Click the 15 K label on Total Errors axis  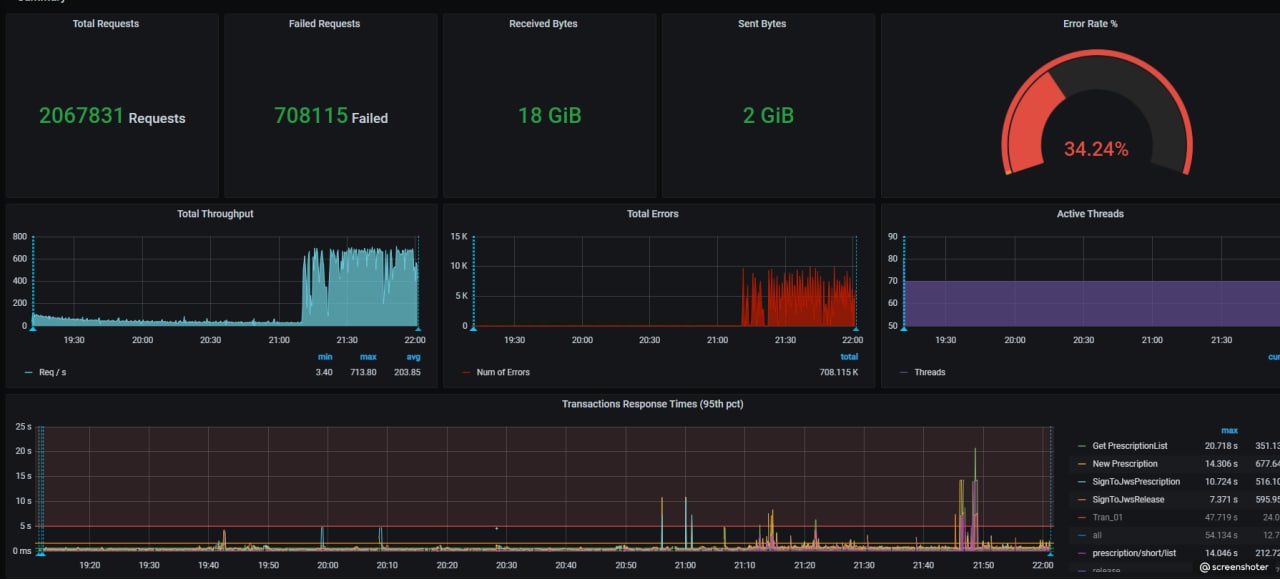[458, 236]
